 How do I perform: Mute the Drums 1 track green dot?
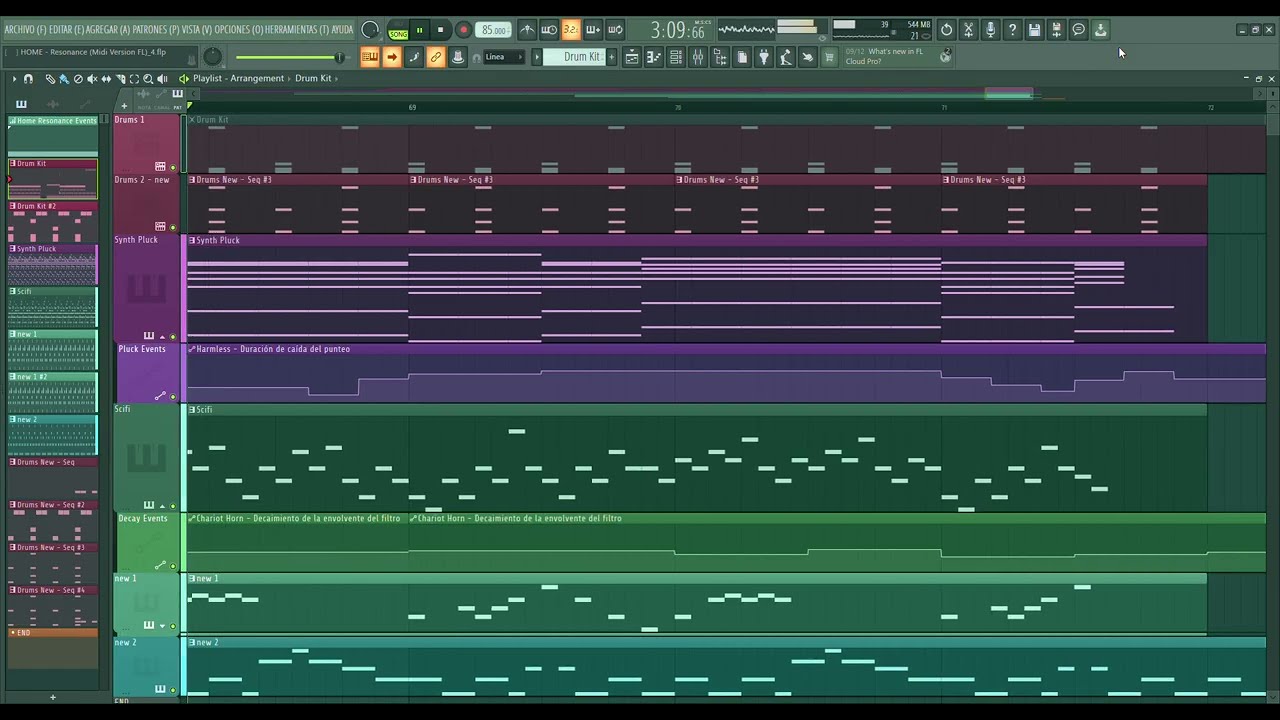(172, 167)
